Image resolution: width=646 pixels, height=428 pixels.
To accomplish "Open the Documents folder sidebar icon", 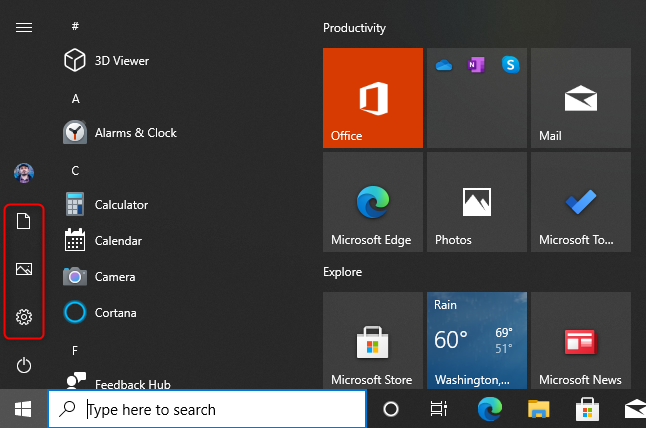I will coord(24,222).
